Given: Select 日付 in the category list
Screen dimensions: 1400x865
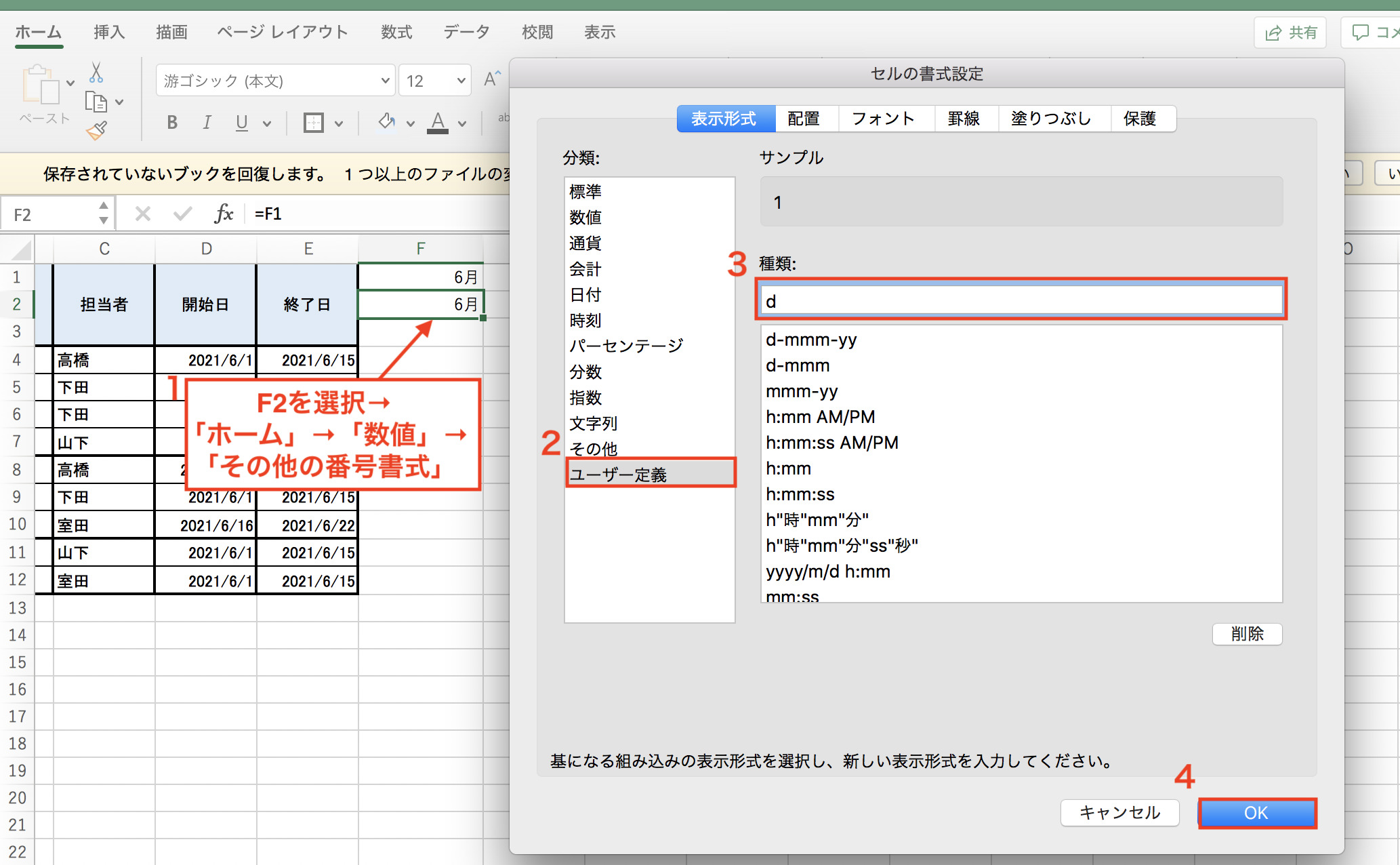Looking at the screenshot, I should [649, 295].
